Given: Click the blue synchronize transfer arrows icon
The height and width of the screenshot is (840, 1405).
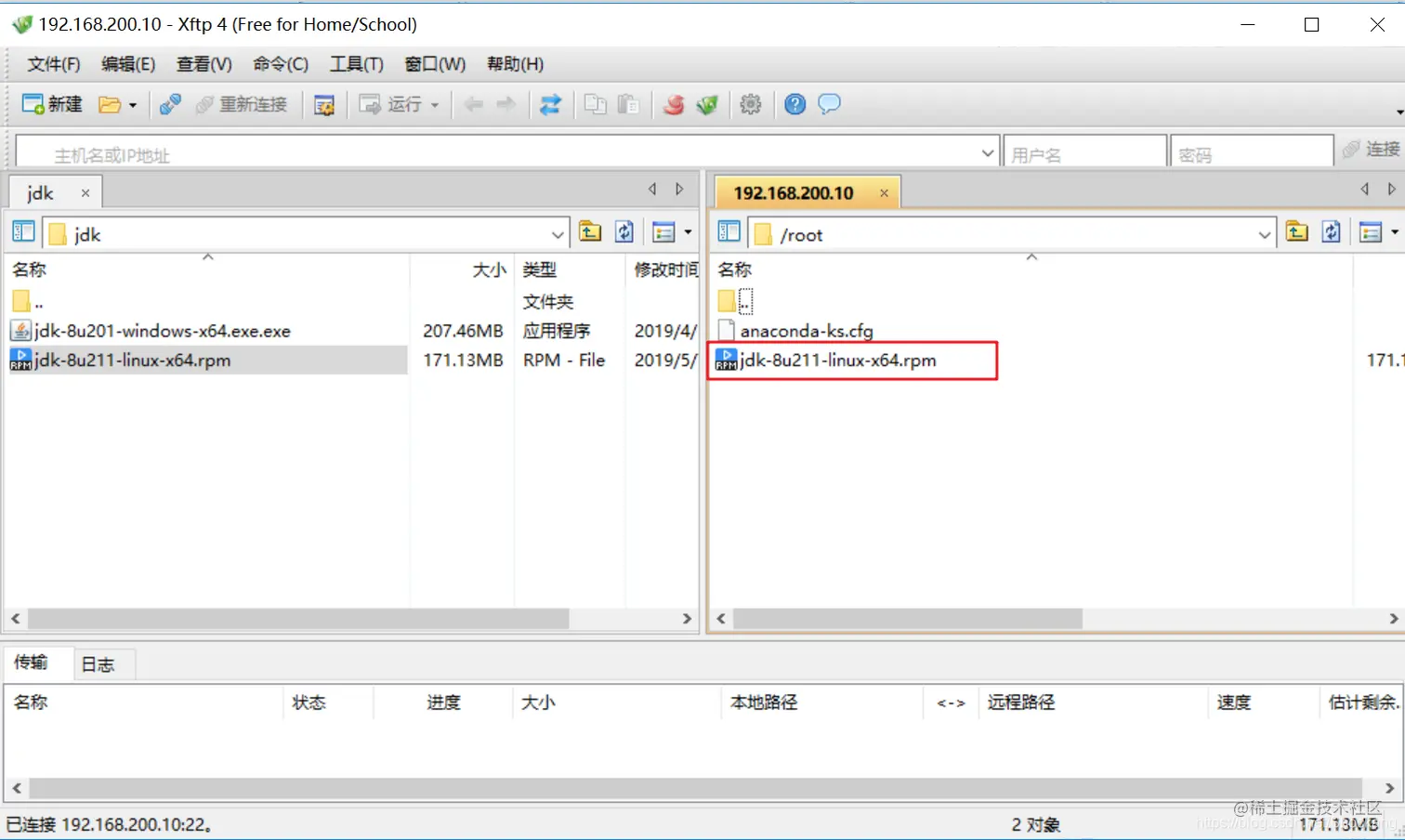Looking at the screenshot, I should 550,104.
